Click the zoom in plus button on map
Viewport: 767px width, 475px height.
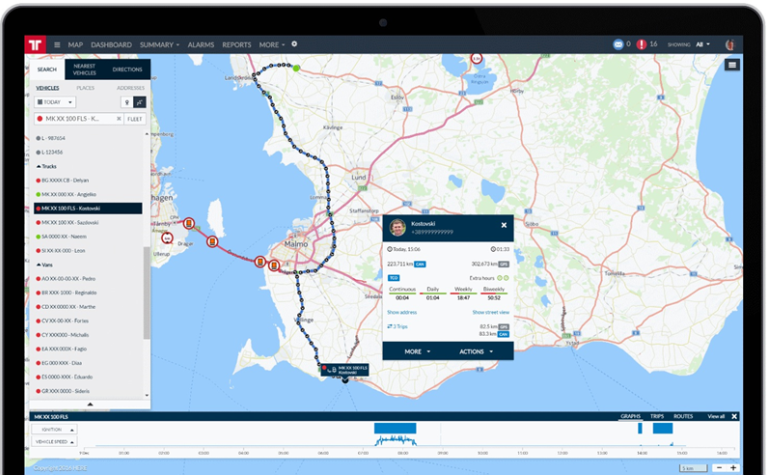tap(733, 468)
